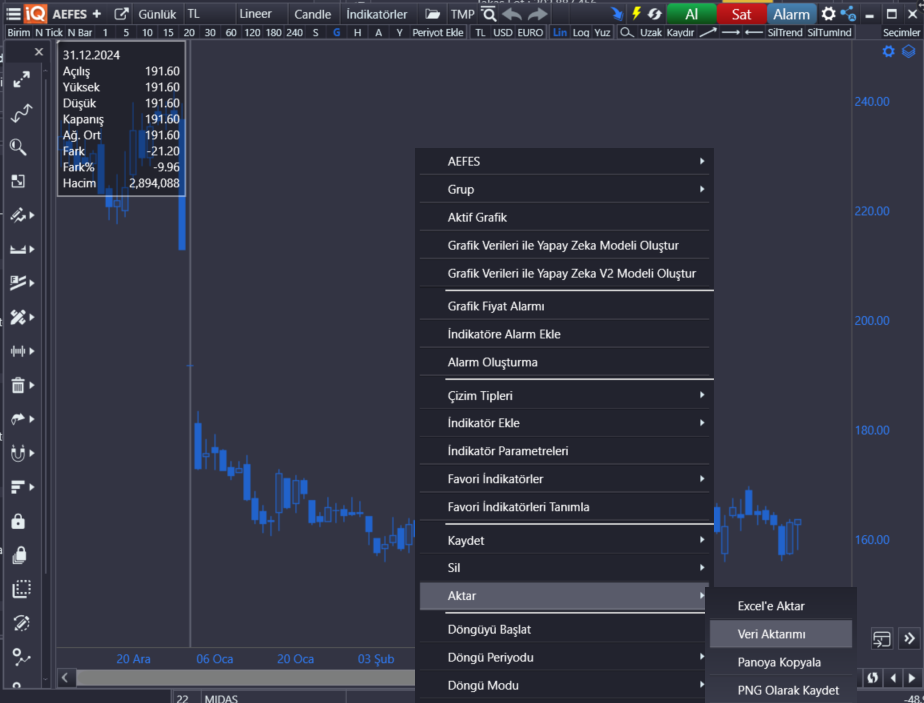Lock drawings with the padlock icon

[x=18, y=522]
